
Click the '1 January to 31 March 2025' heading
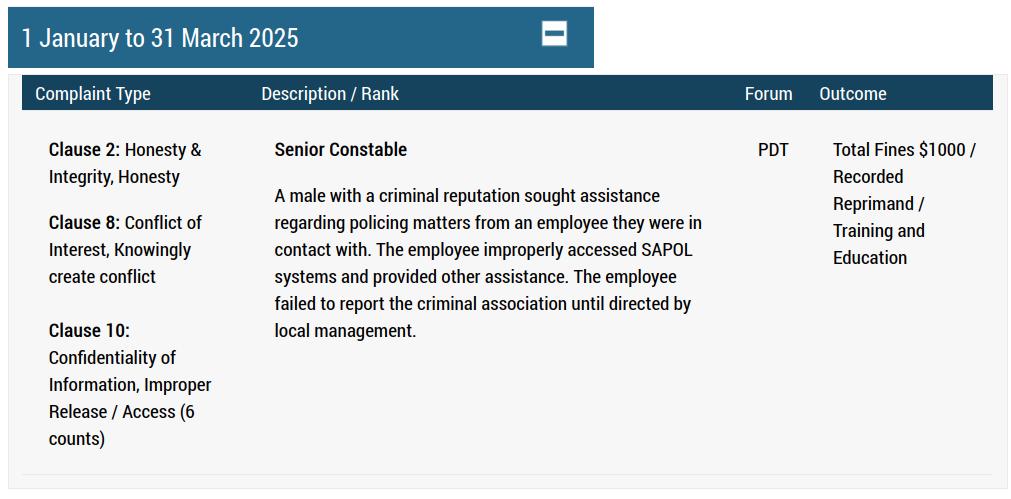click(x=160, y=38)
